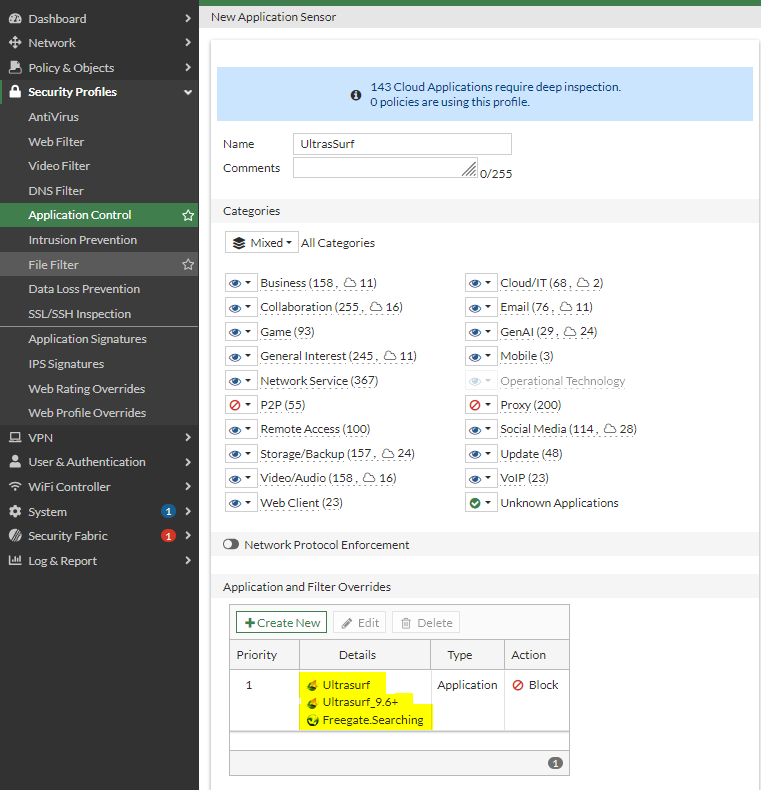Click monitor eye icon for Business category

(235, 283)
